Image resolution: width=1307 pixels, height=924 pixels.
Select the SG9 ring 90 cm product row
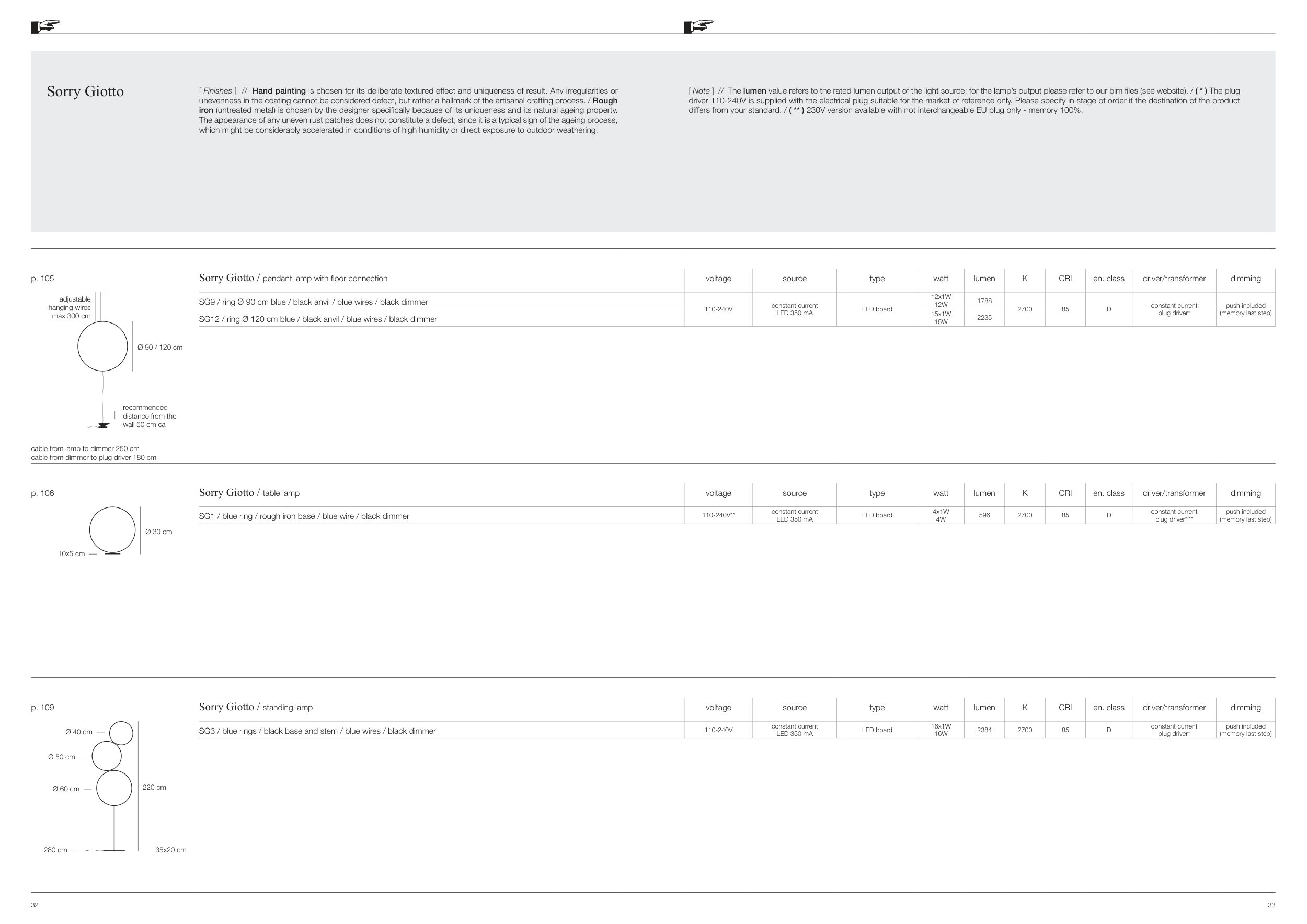click(313, 302)
